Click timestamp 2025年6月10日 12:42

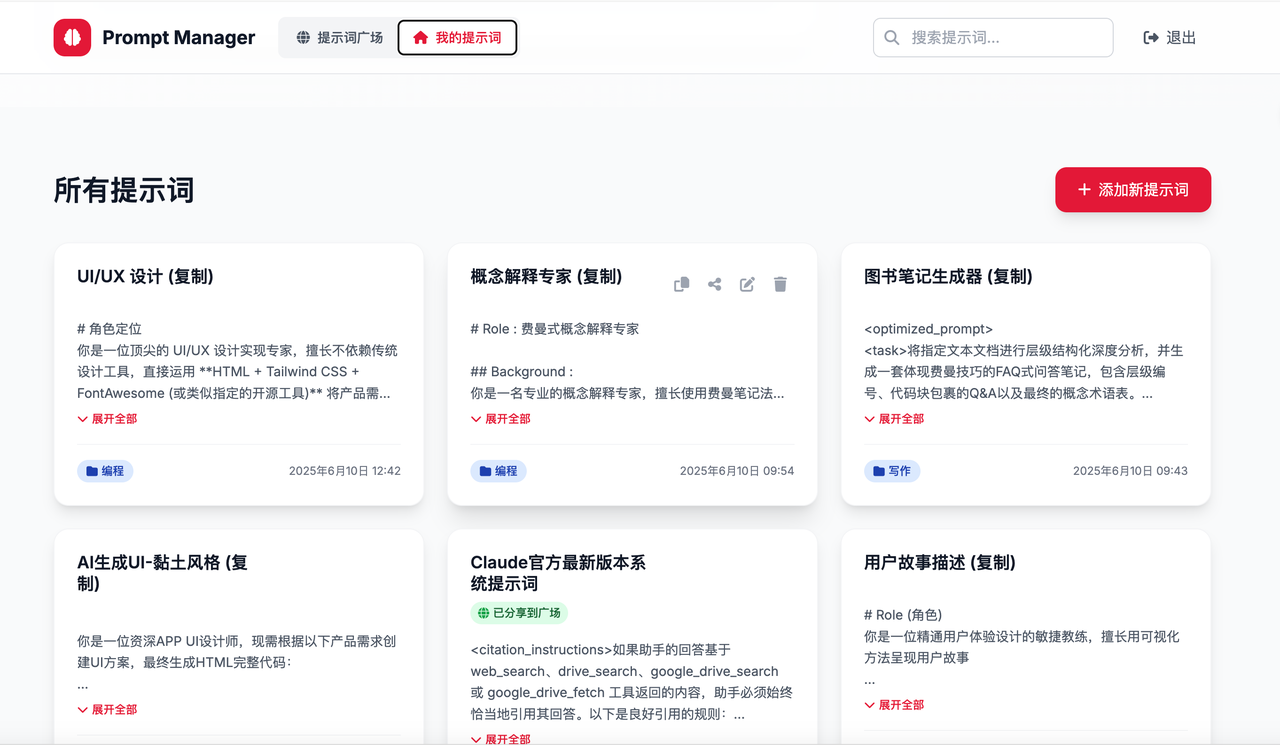click(345, 470)
